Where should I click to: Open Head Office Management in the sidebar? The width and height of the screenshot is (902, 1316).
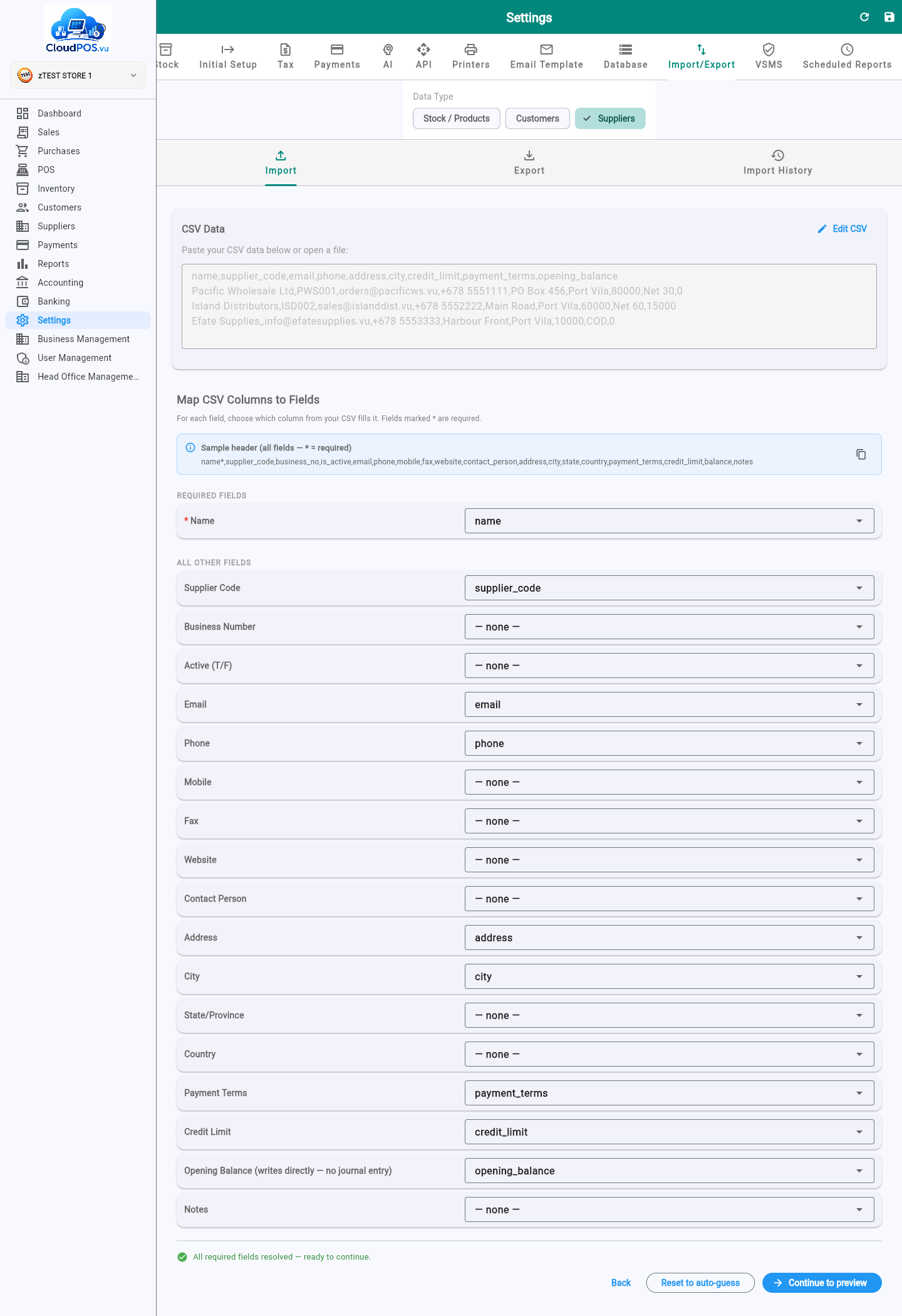(78, 377)
